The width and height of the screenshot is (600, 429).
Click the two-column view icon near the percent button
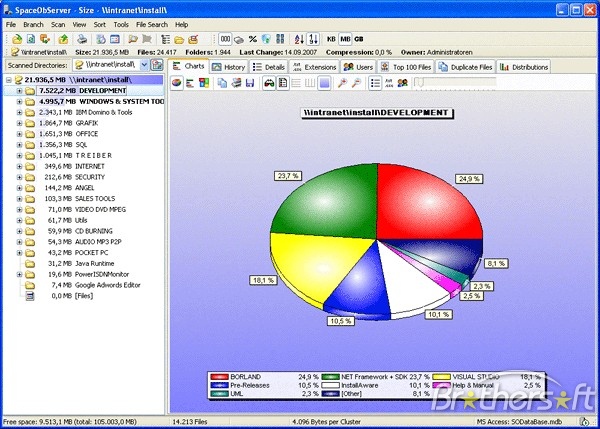pyautogui.click(x=280, y=39)
